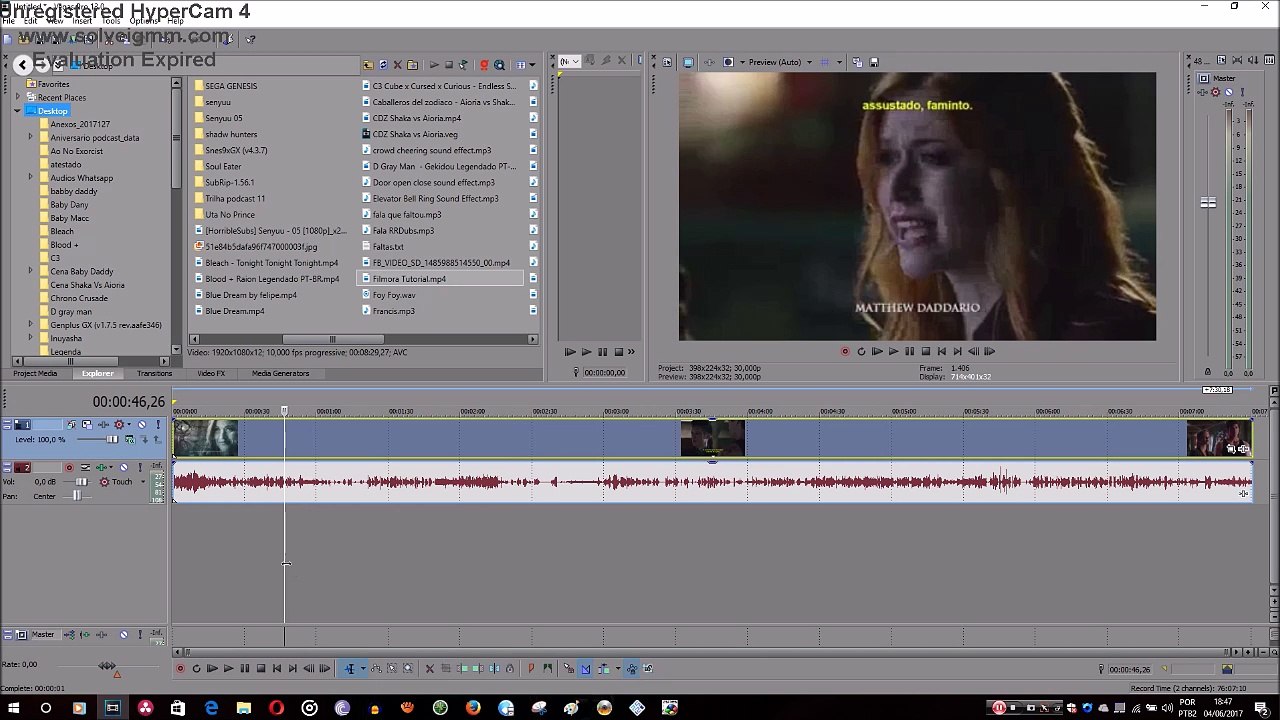Stop playback in timeline transport bar
Viewport: 1280px width, 720px height.
(261, 669)
